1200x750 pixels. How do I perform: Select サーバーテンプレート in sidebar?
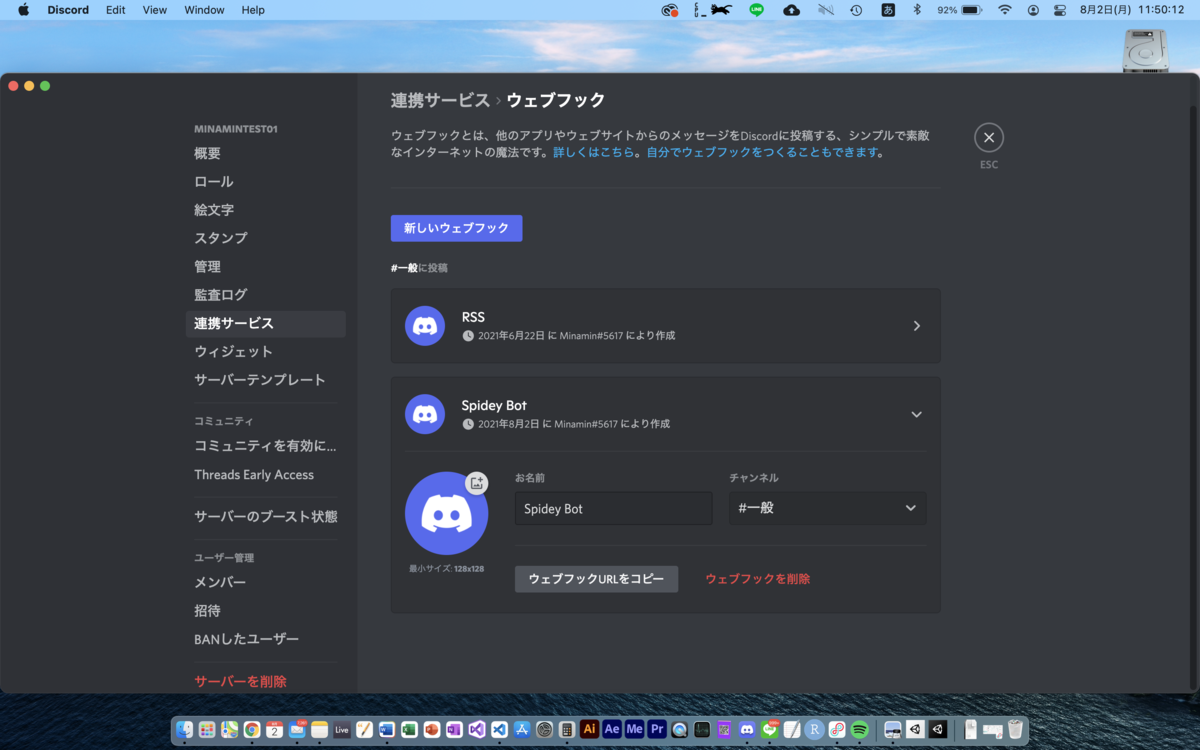(x=266, y=380)
